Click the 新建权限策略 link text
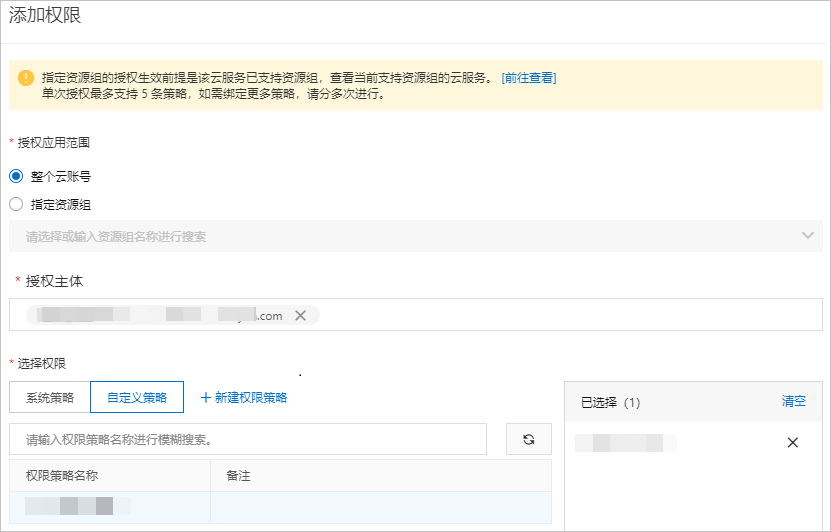Viewport: 831px width, 532px height. pos(251,398)
